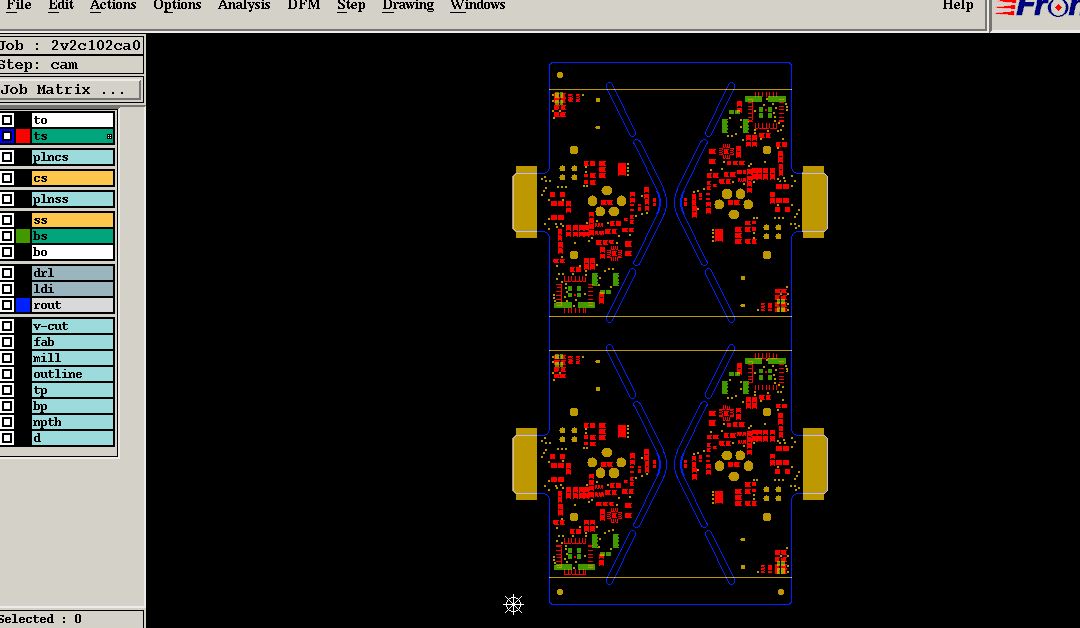This screenshot has width=1080, height=628.
Task: Toggle the checkbox for layer tp
Action: (8, 390)
